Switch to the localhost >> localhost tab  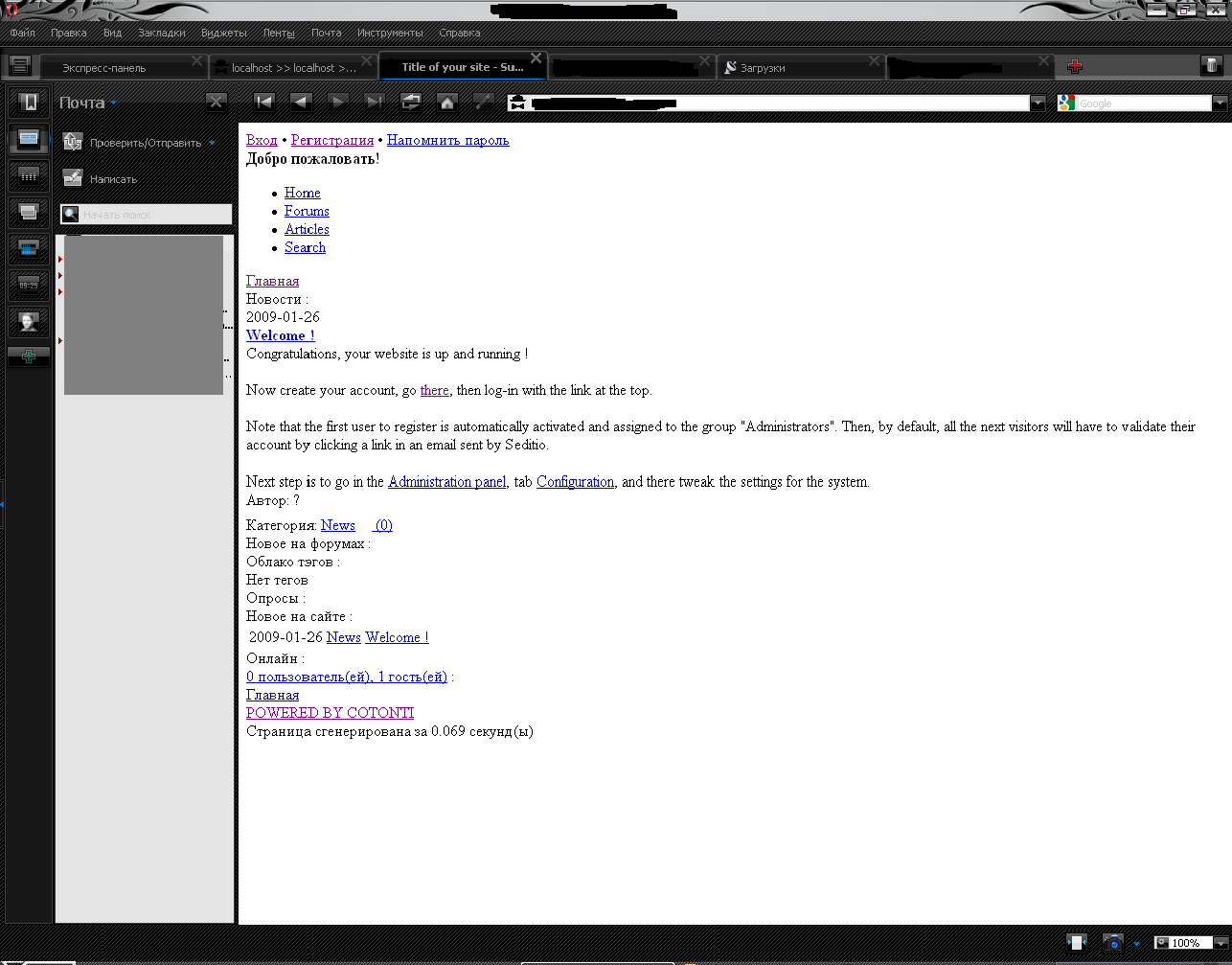(x=293, y=67)
